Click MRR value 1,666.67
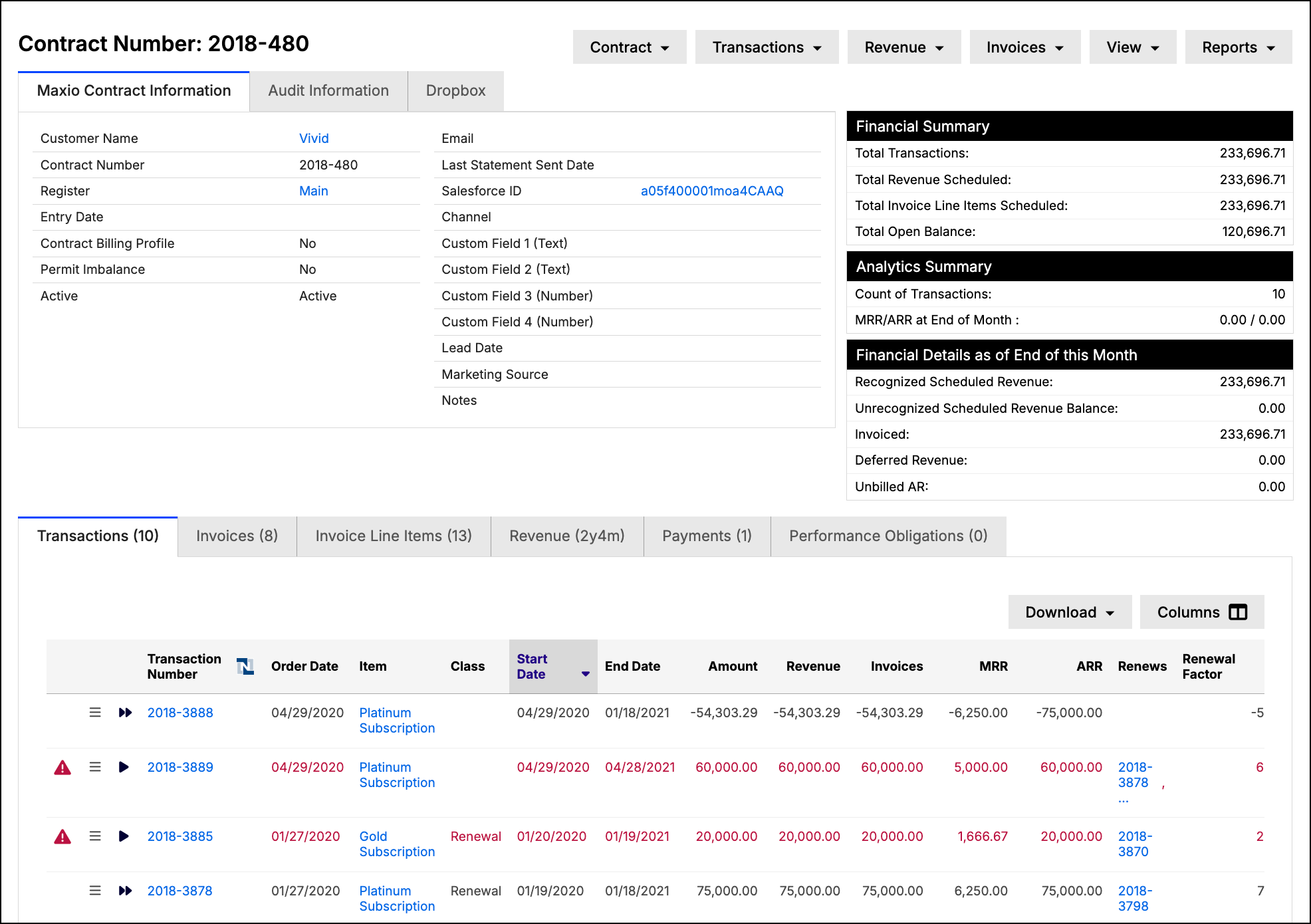 click(983, 836)
